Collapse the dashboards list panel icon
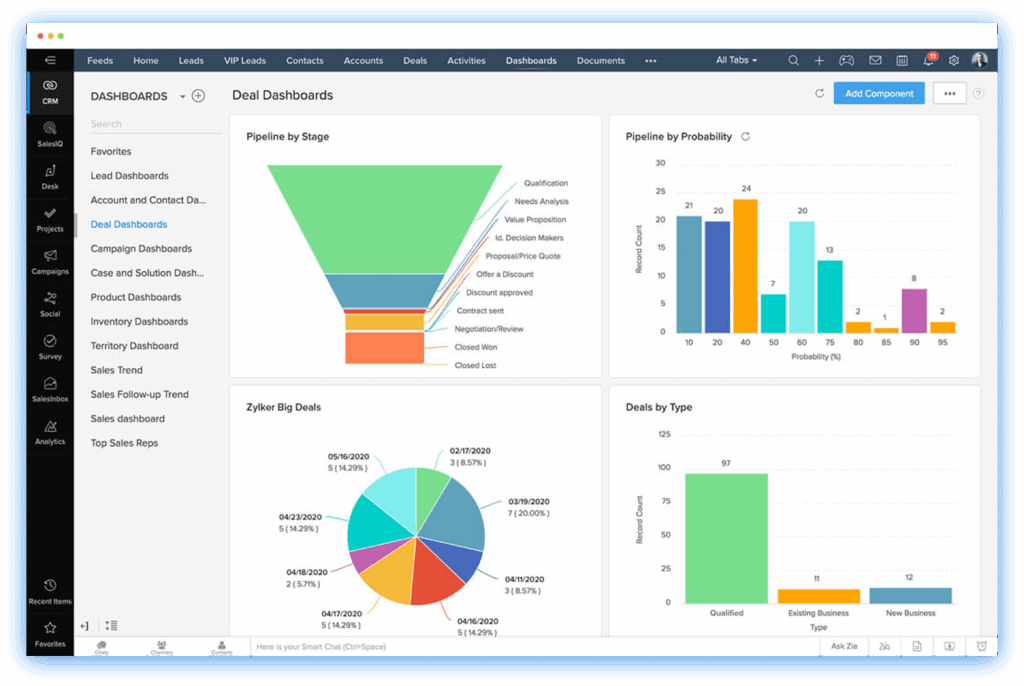Image resolution: width=1024 pixels, height=686 pixels. 84,625
